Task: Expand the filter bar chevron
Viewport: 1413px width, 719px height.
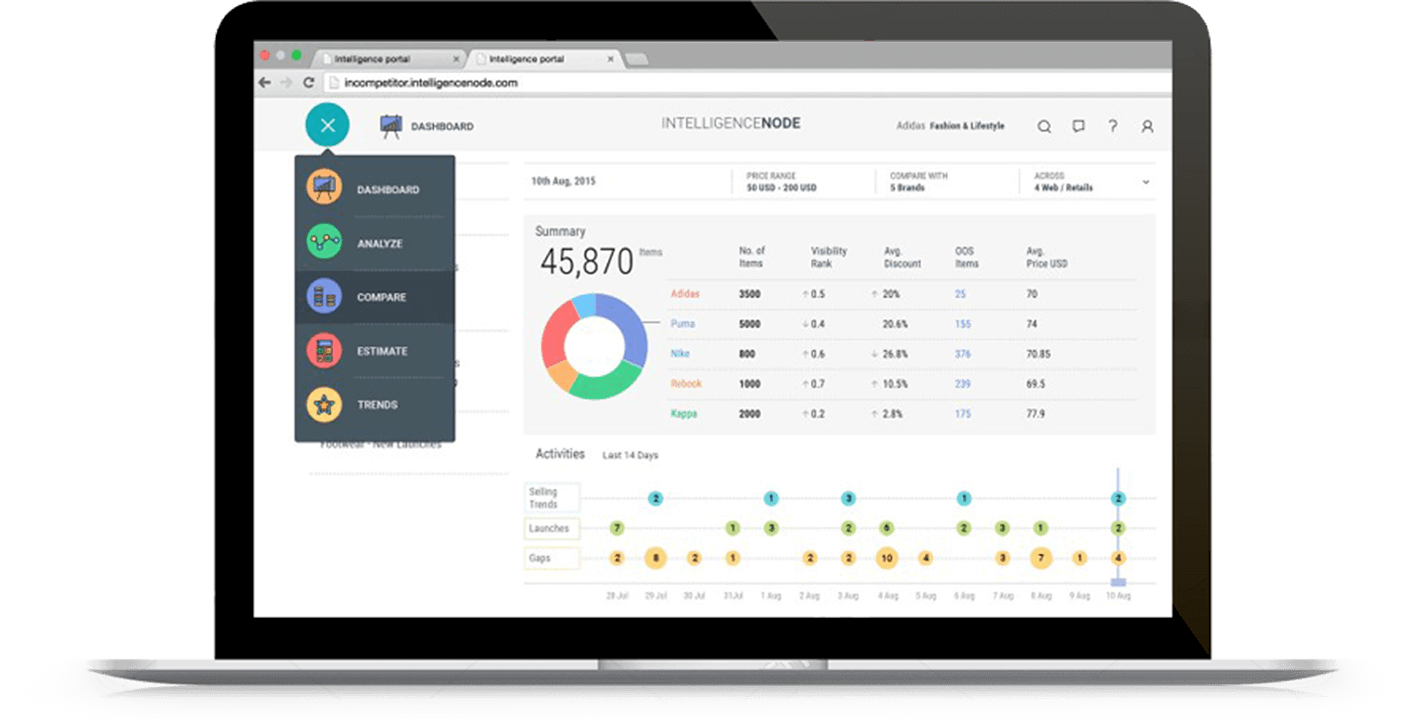Action: click(1145, 182)
